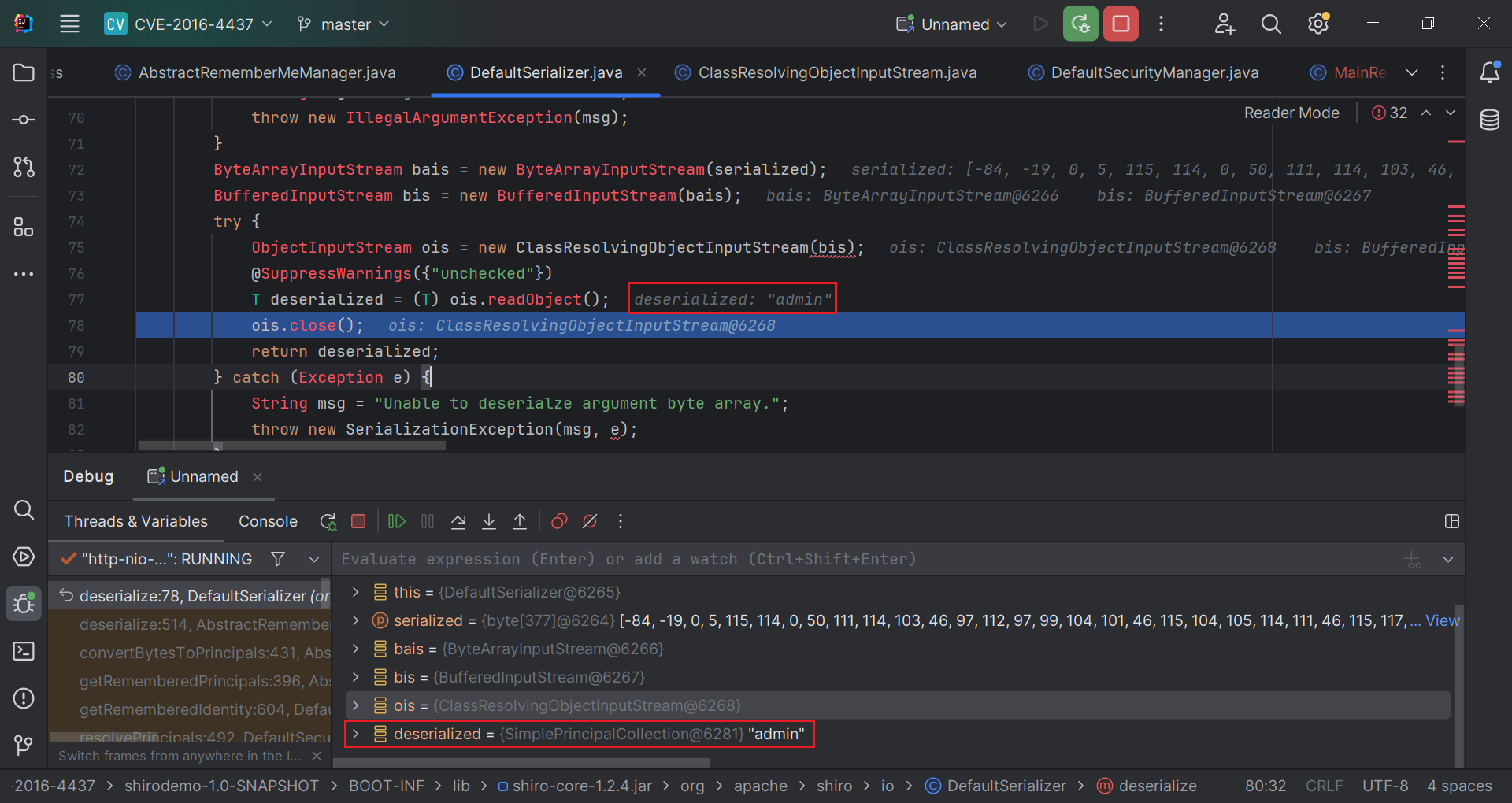Open the Pull Requests tool window

24,167
